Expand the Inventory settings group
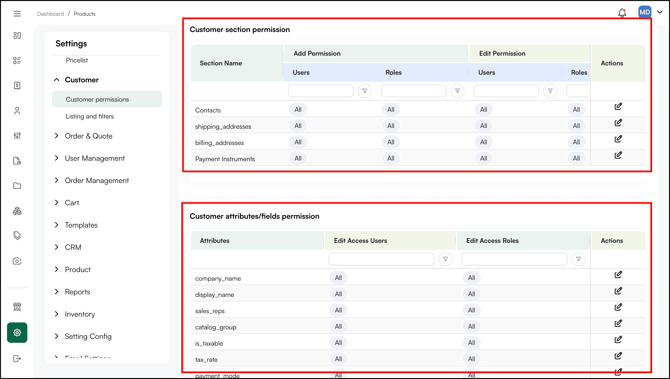 pos(56,314)
